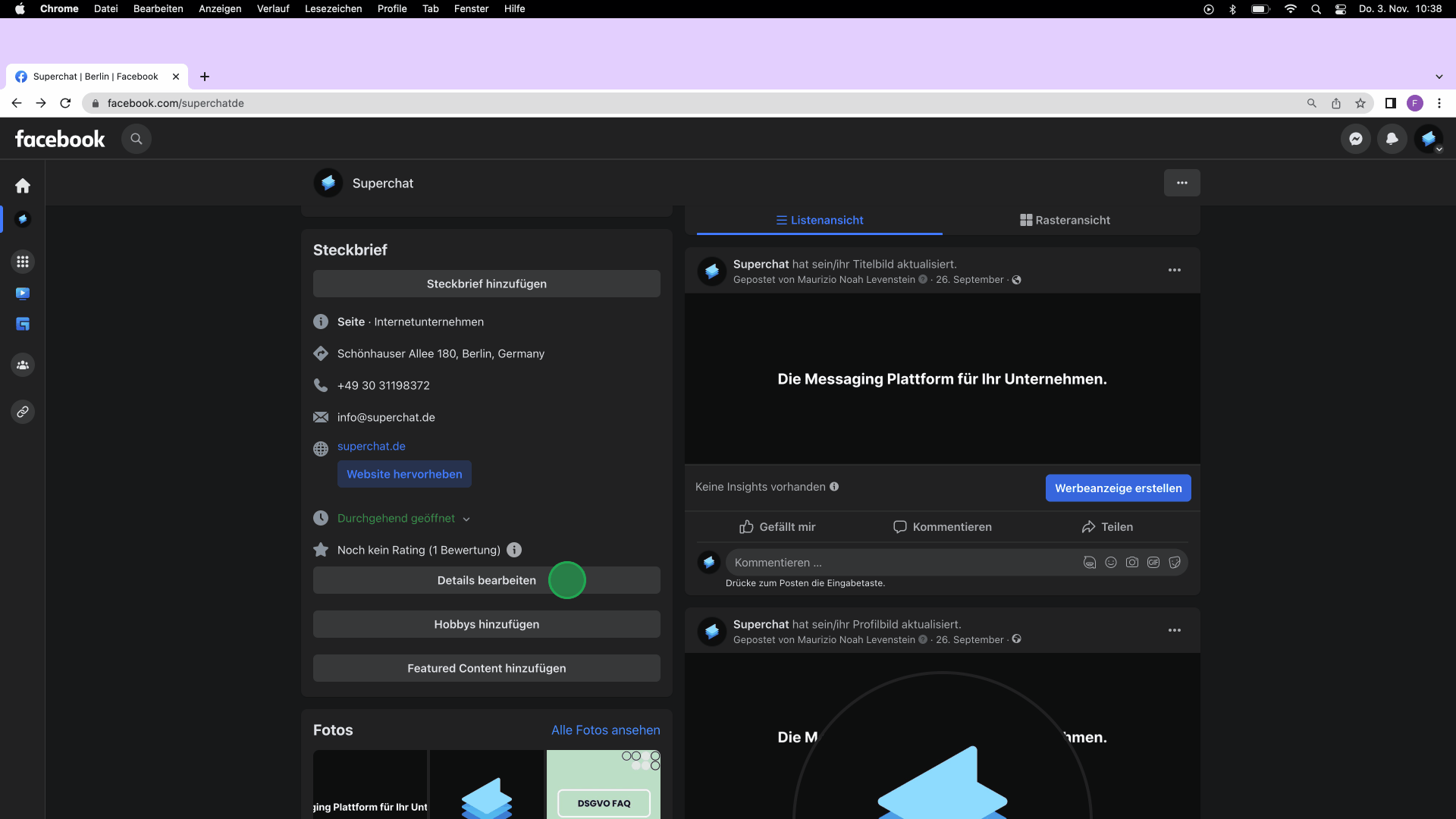Open Lesezeichen menu in menu bar
The height and width of the screenshot is (819, 1456).
(x=333, y=8)
